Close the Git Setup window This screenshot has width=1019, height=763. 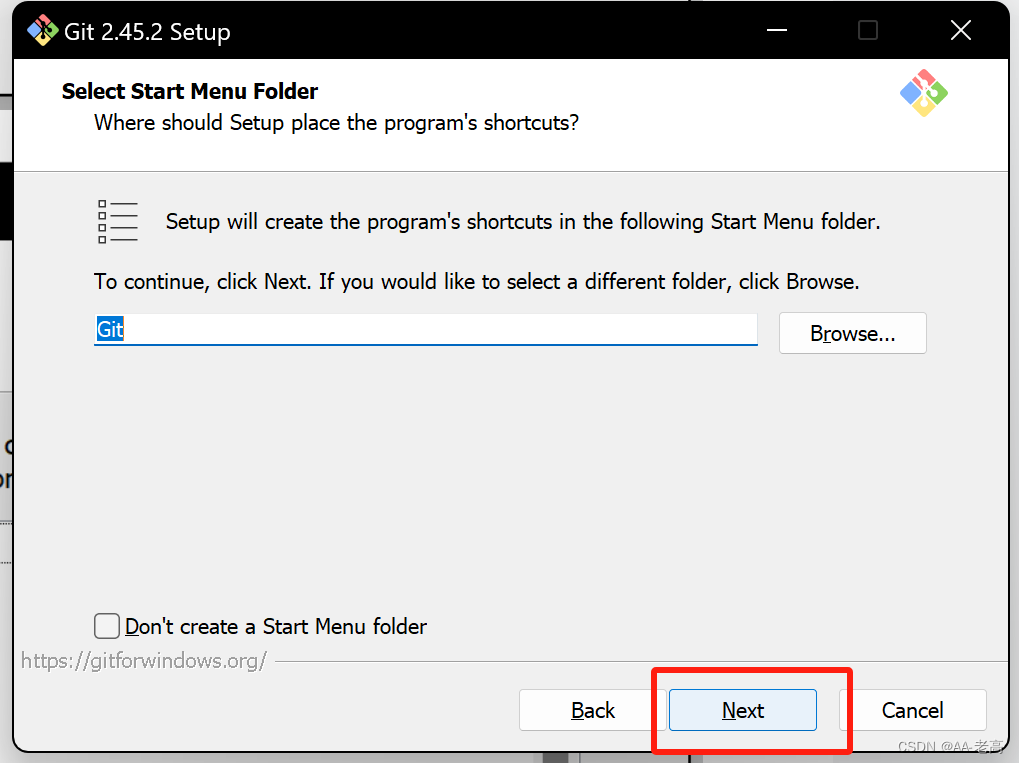[961, 30]
